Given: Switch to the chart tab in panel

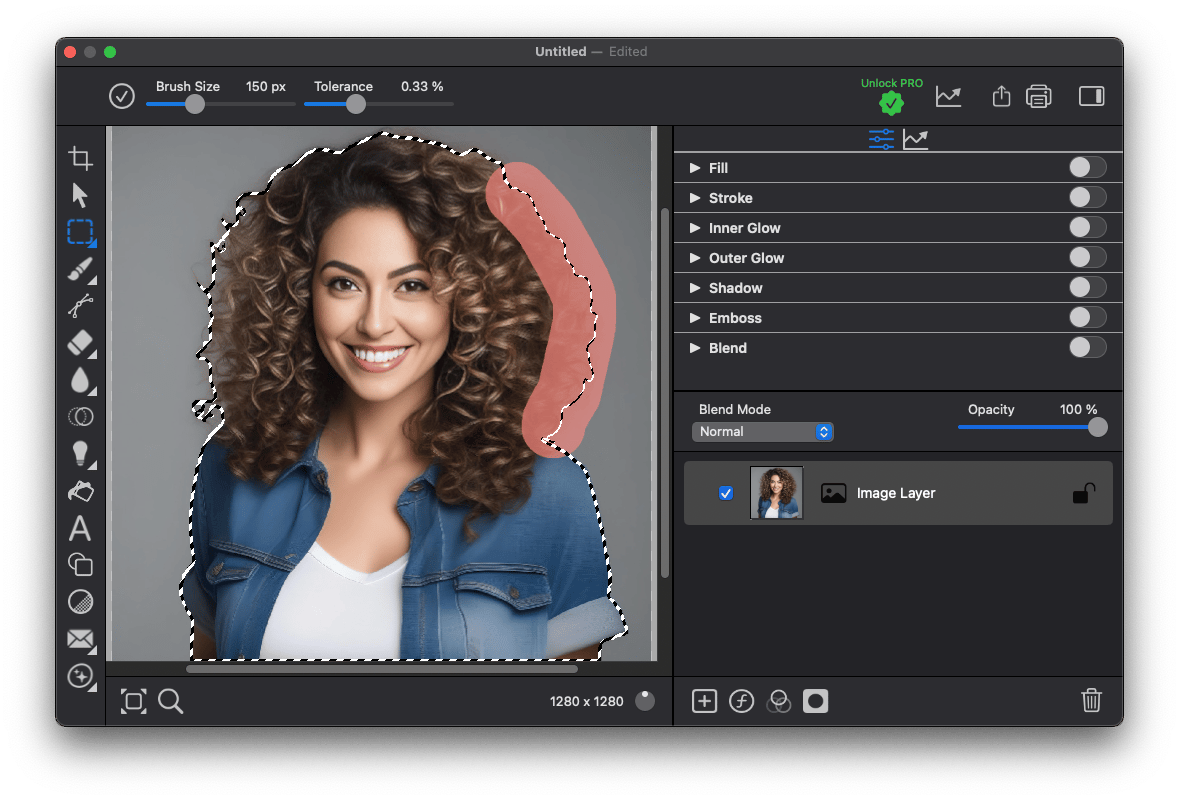Looking at the screenshot, I should (915, 139).
